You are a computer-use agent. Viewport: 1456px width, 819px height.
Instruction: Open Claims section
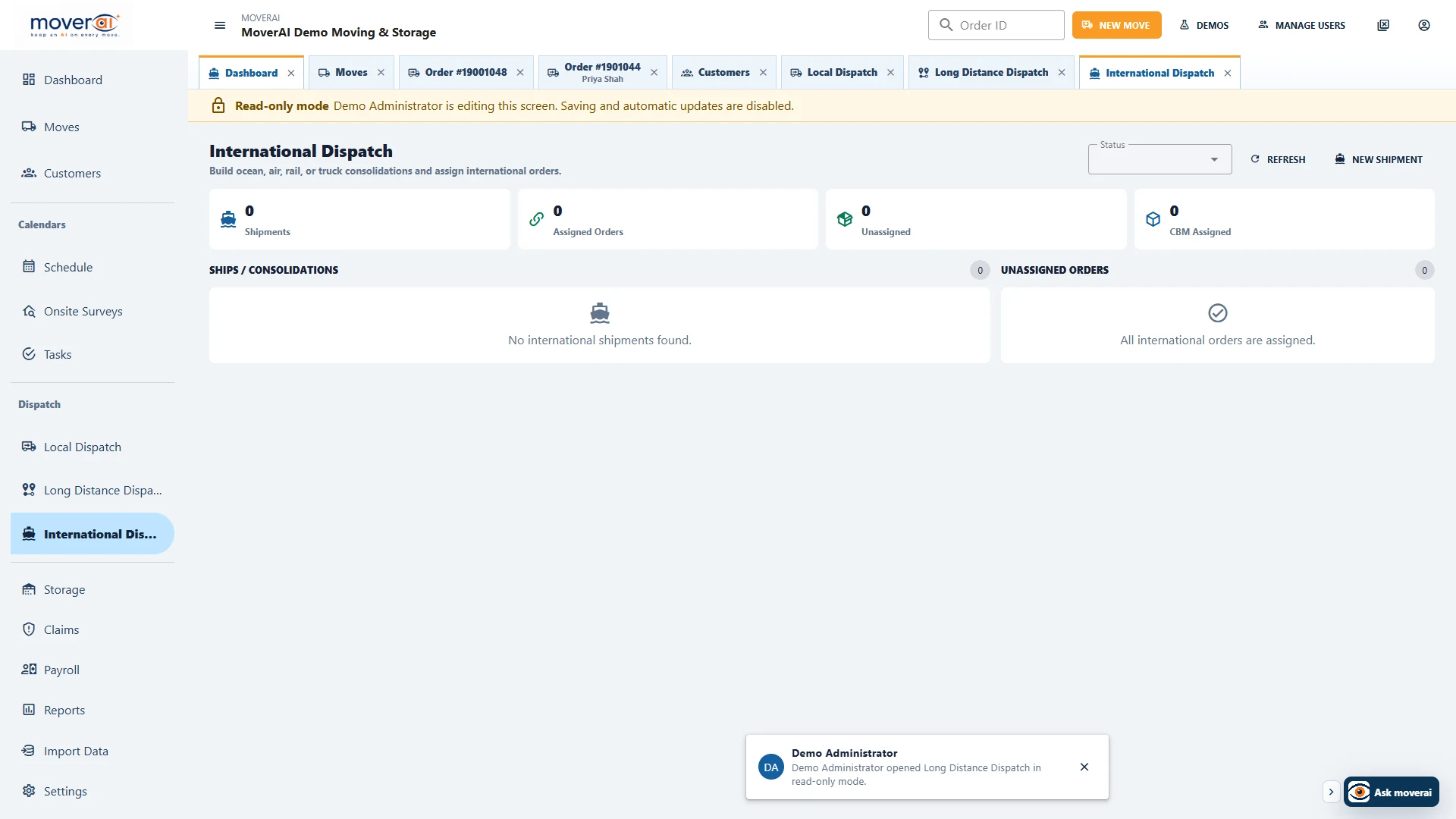(x=93, y=629)
